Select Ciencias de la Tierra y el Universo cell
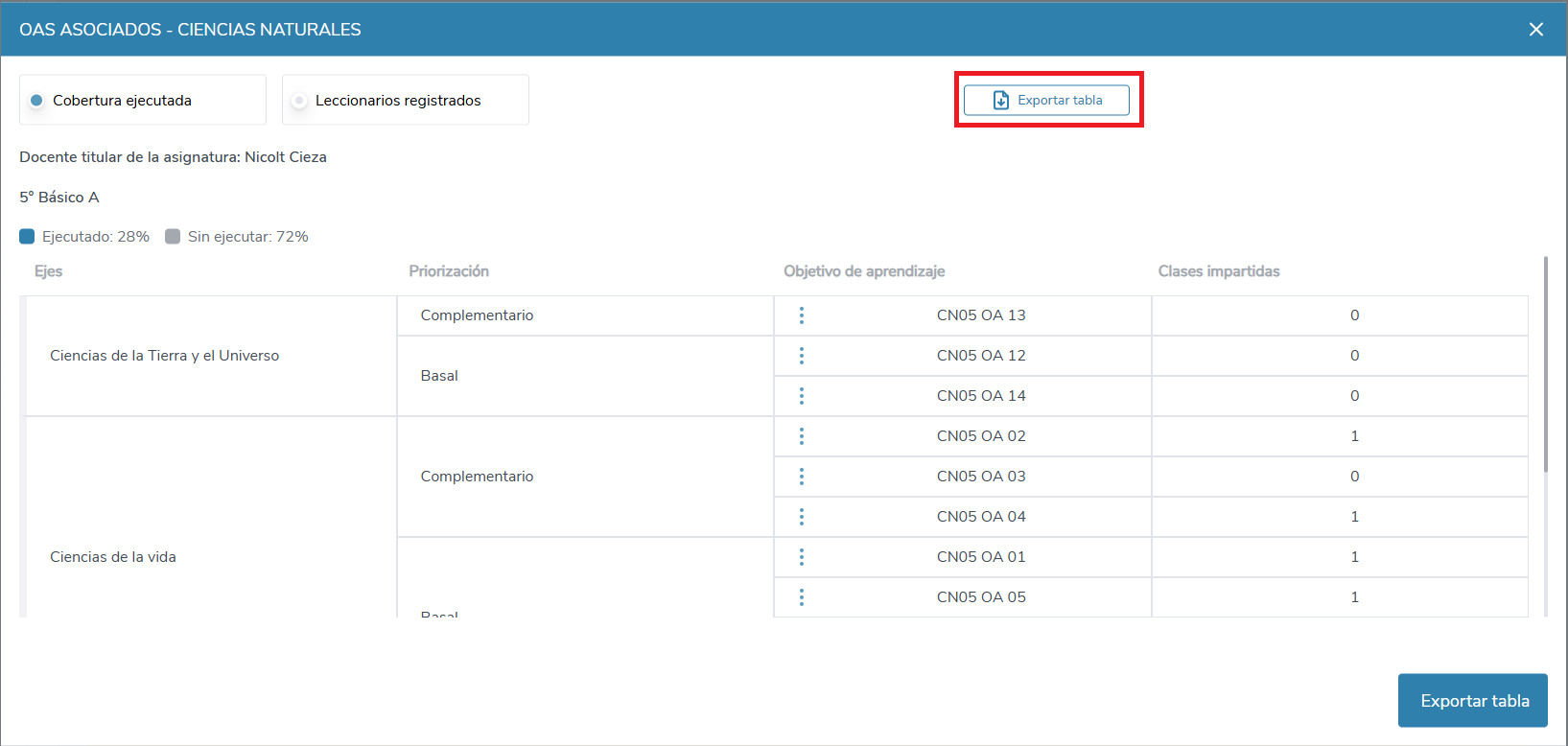The image size is (1568, 746). 211,356
